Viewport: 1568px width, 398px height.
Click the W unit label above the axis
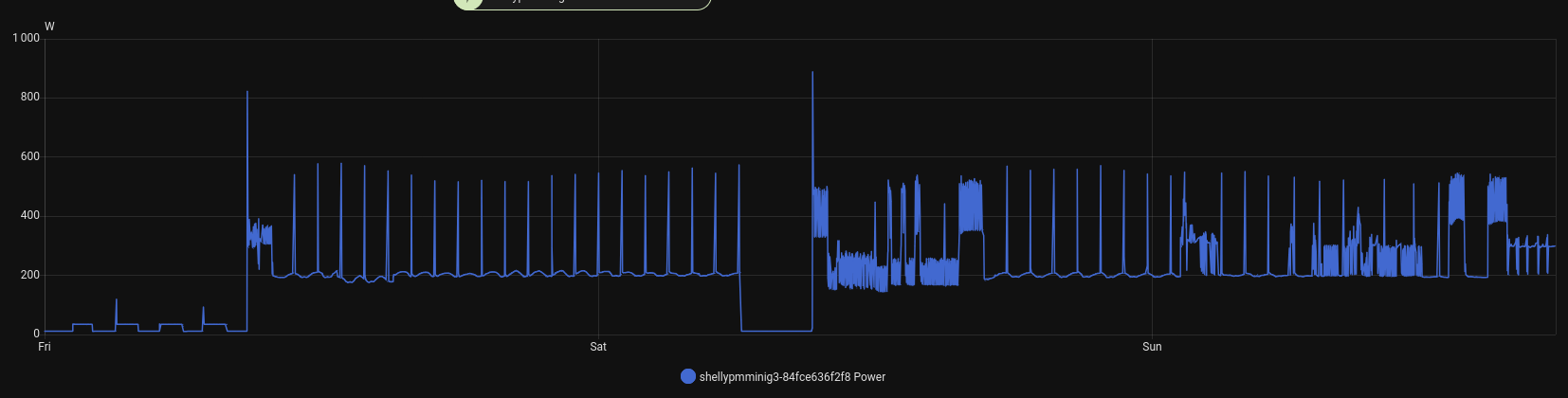pyautogui.click(x=49, y=27)
